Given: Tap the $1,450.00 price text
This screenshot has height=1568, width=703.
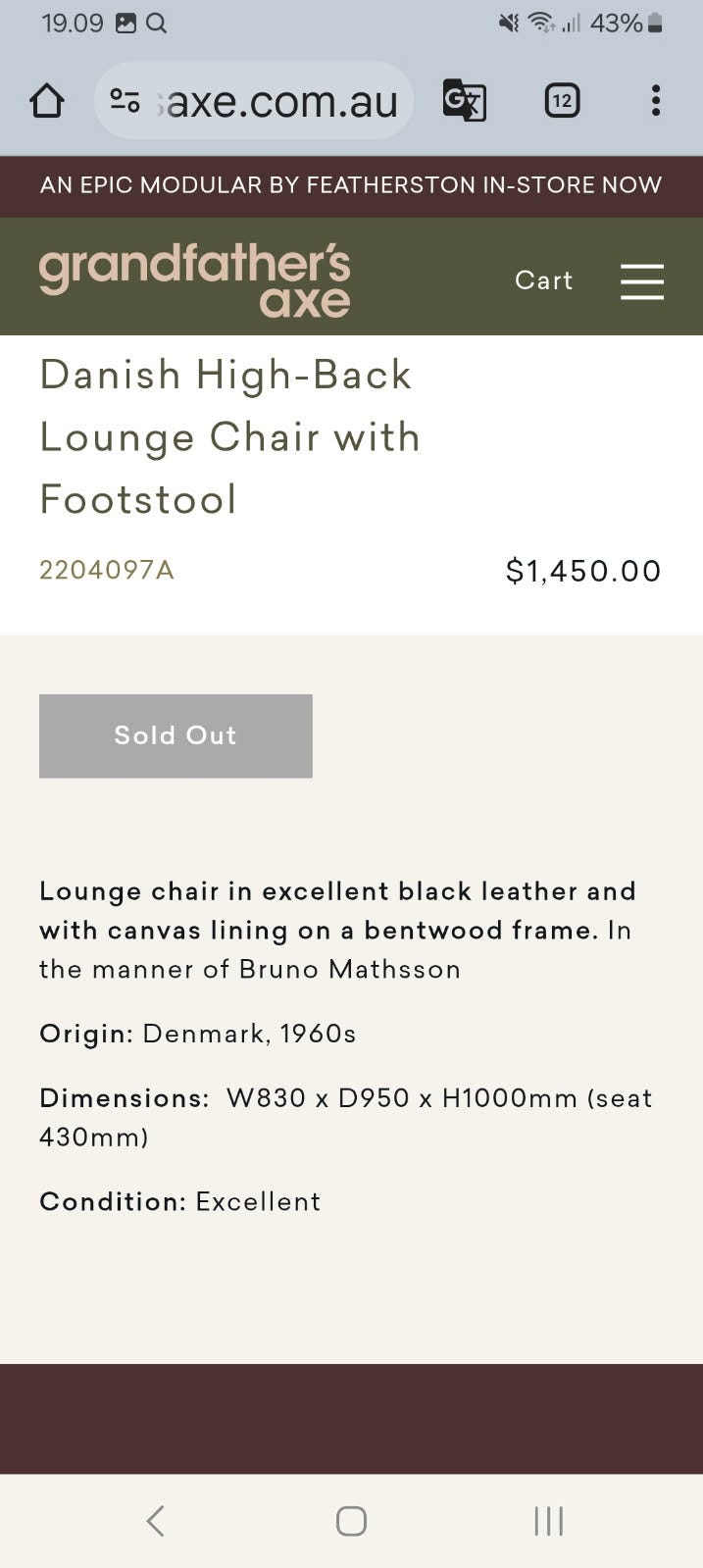Looking at the screenshot, I should pos(583,571).
